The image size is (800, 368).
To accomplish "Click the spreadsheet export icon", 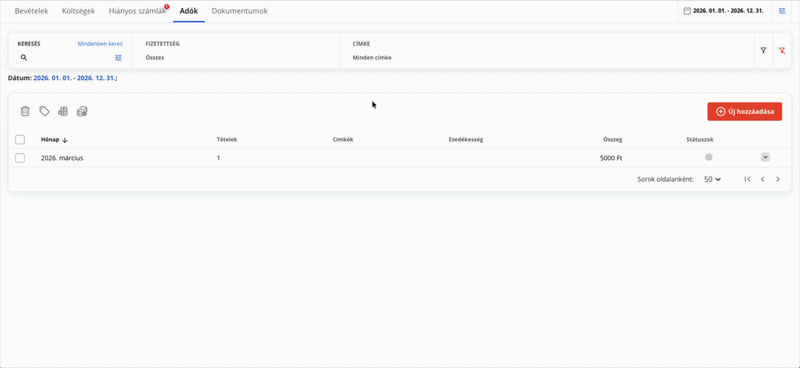I will pyautogui.click(x=63, y=111).
